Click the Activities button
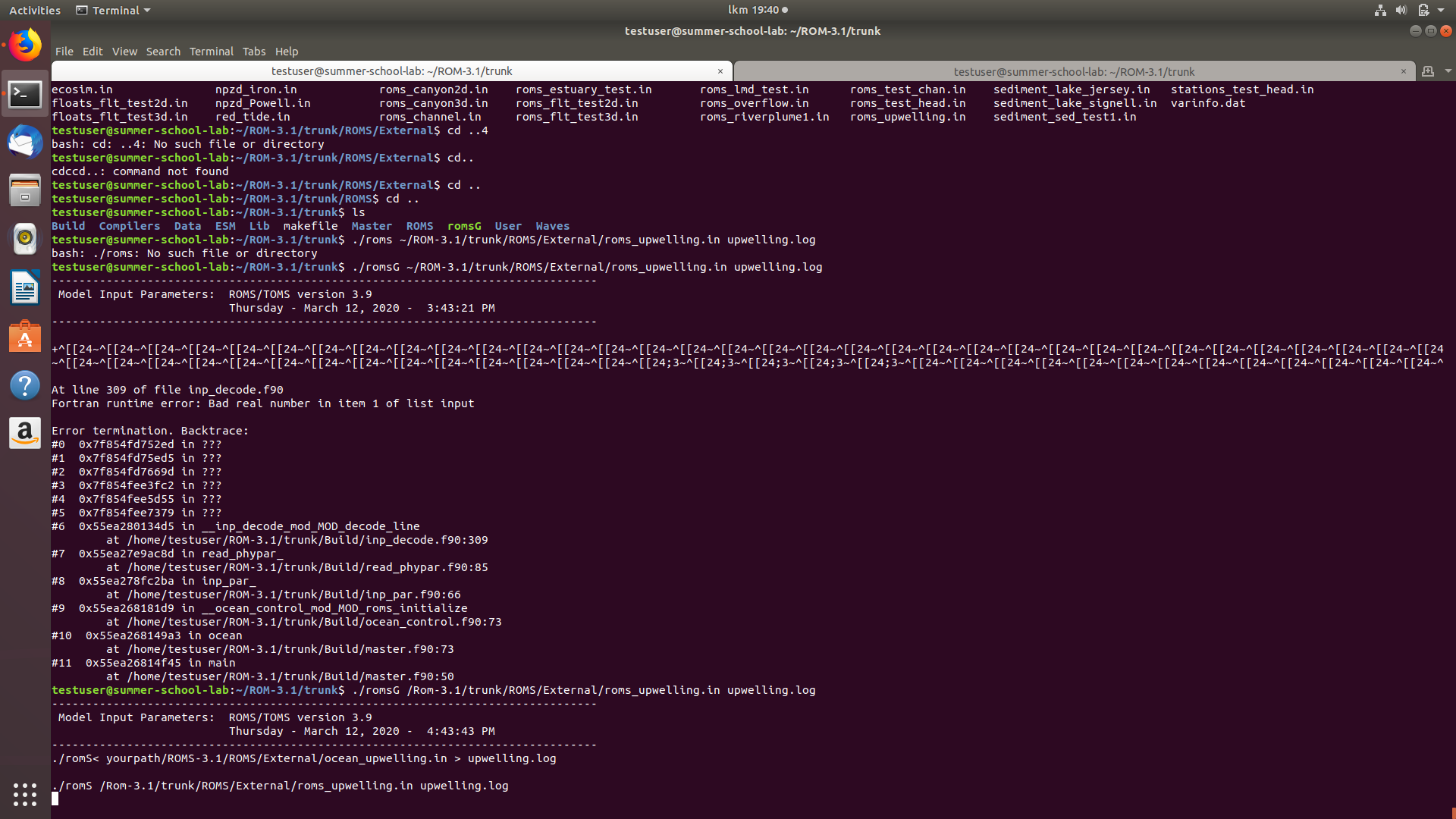 pos(34,10)
